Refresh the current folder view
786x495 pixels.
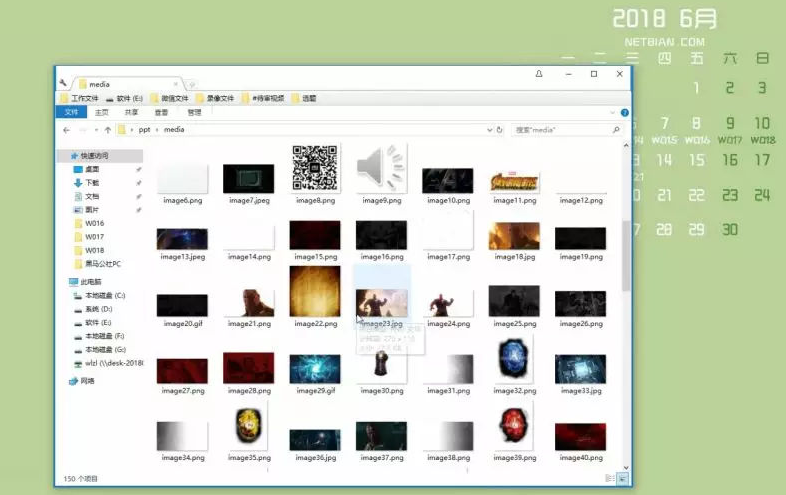tap(499, 130)
